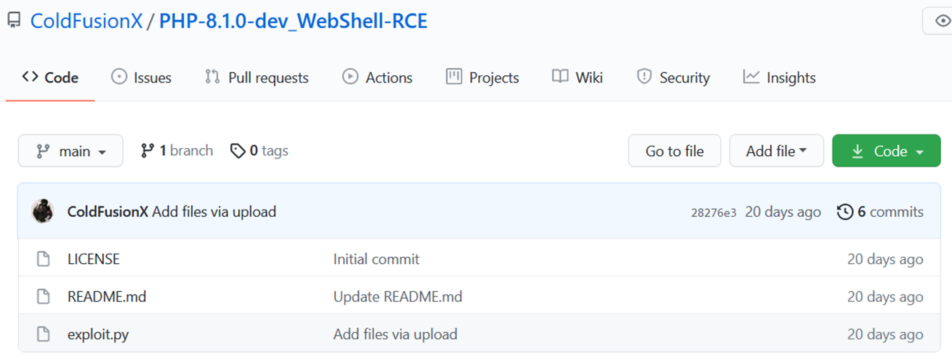Click the file icon beside LICENSE
Viewport: 952px width, 363px height.
pyautogui.click(x=42, y=259)
